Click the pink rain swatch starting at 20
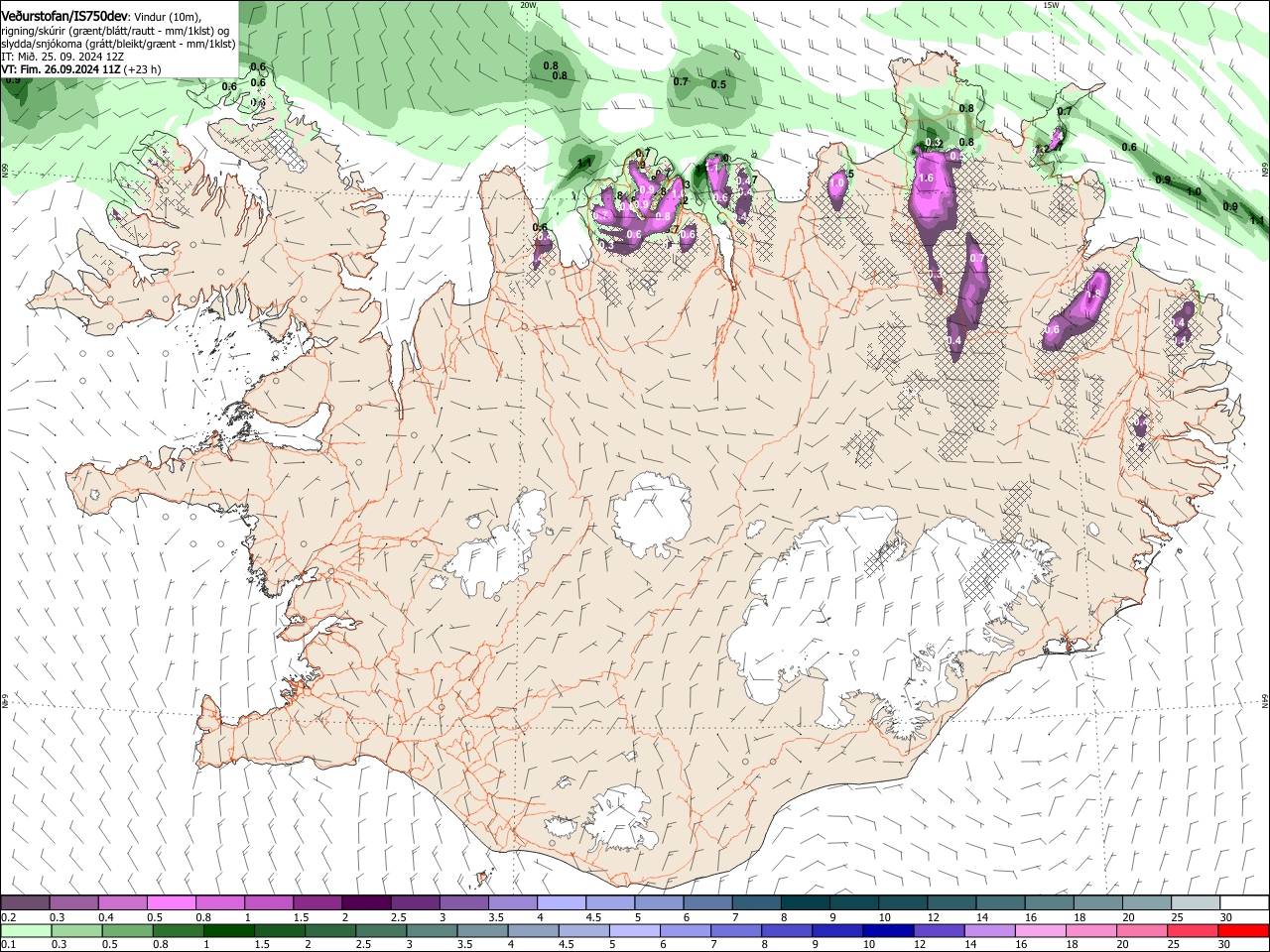The width and height of the screenshot is (1270, 952). (x=1141, y=931)
